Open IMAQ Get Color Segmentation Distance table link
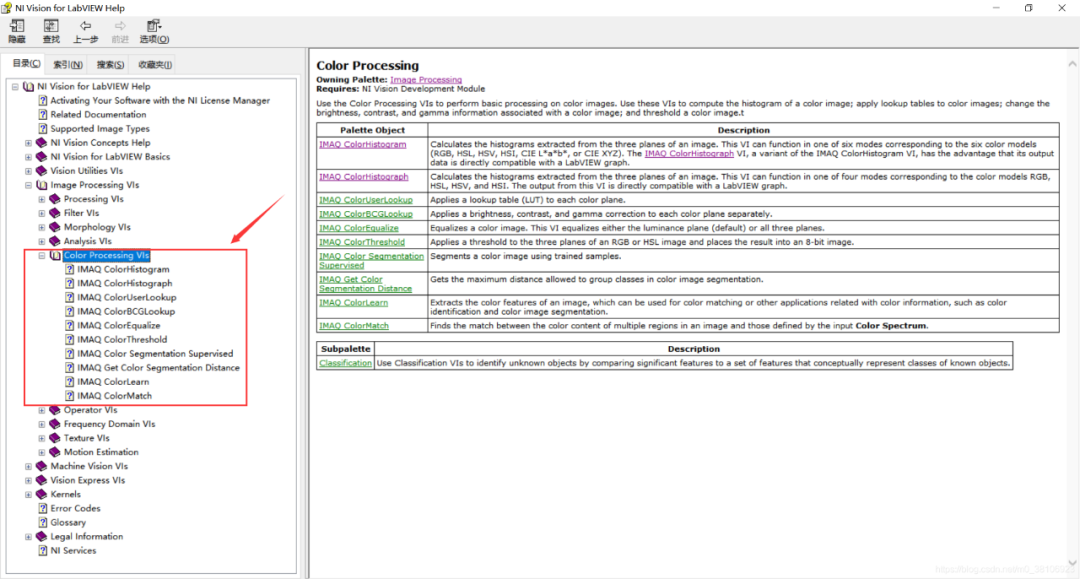This screenshot has width=1080, height=579. point(365,284)
